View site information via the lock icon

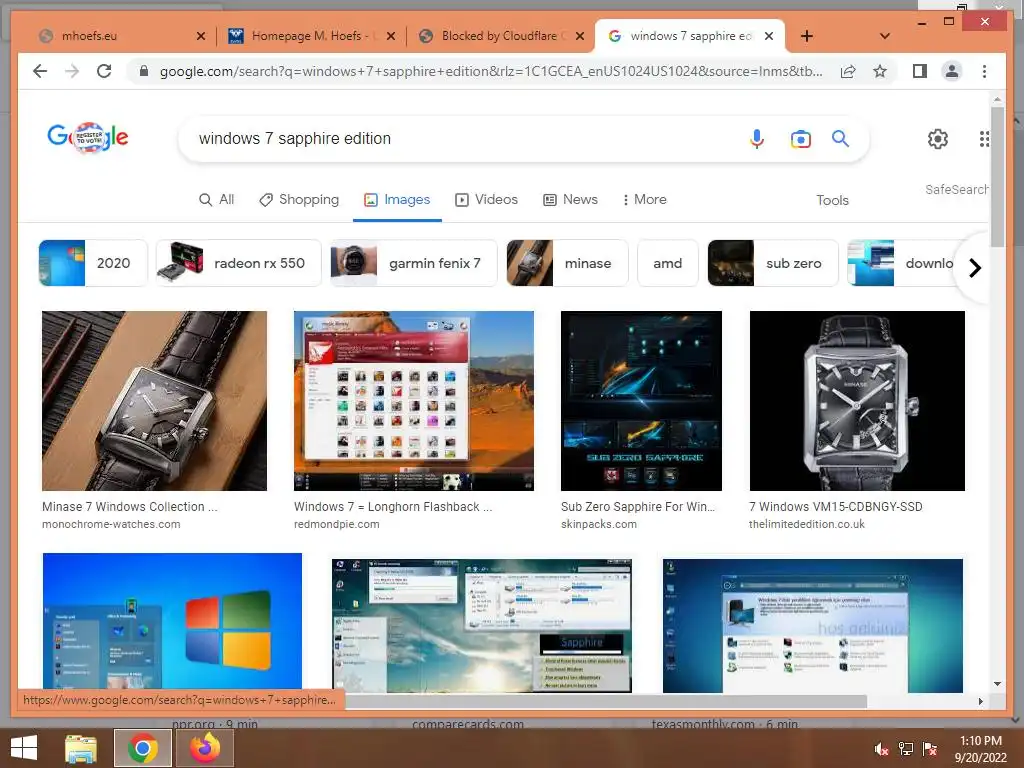tap(144, 71)
